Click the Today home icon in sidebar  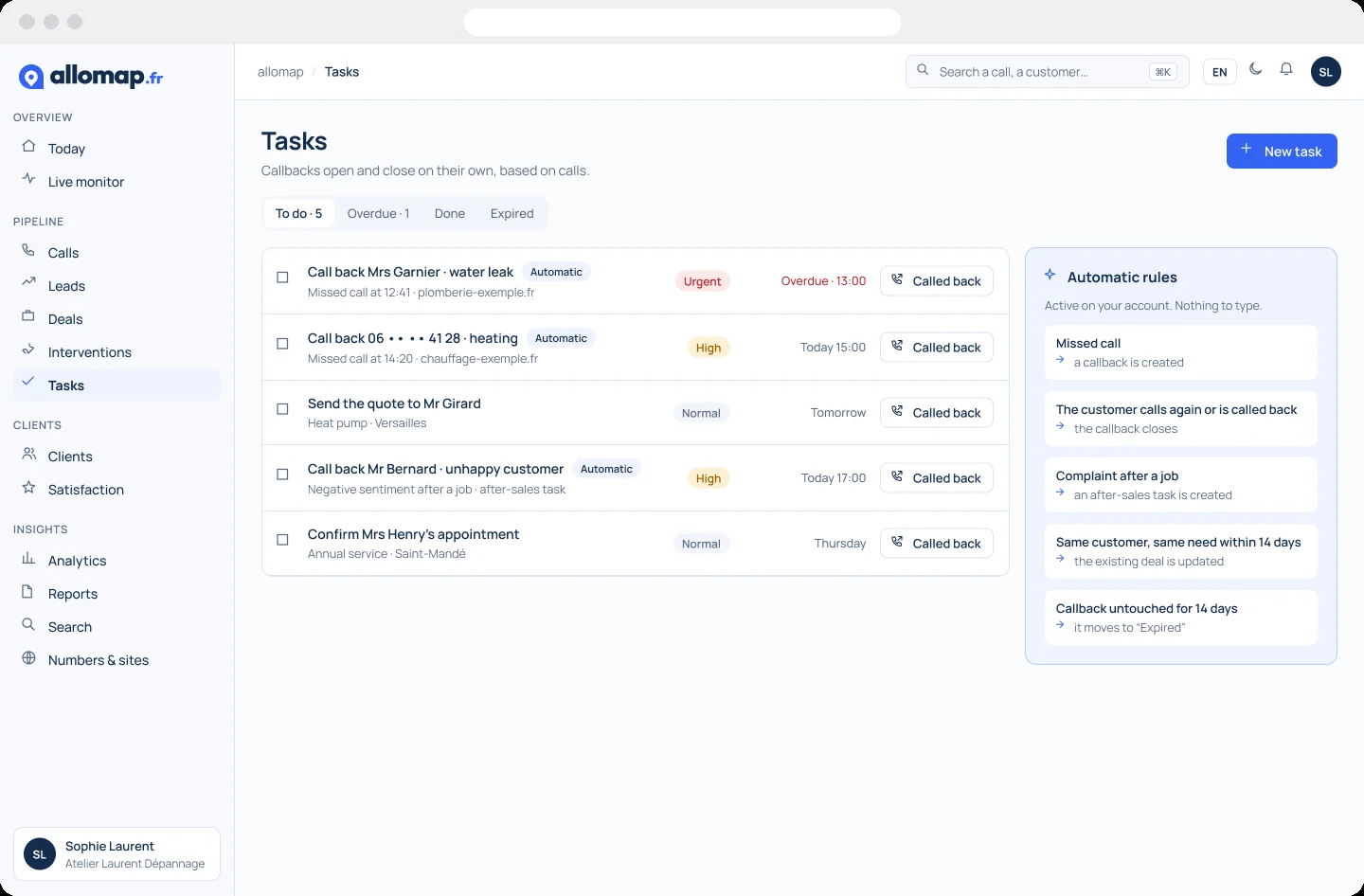pos(28,147)
